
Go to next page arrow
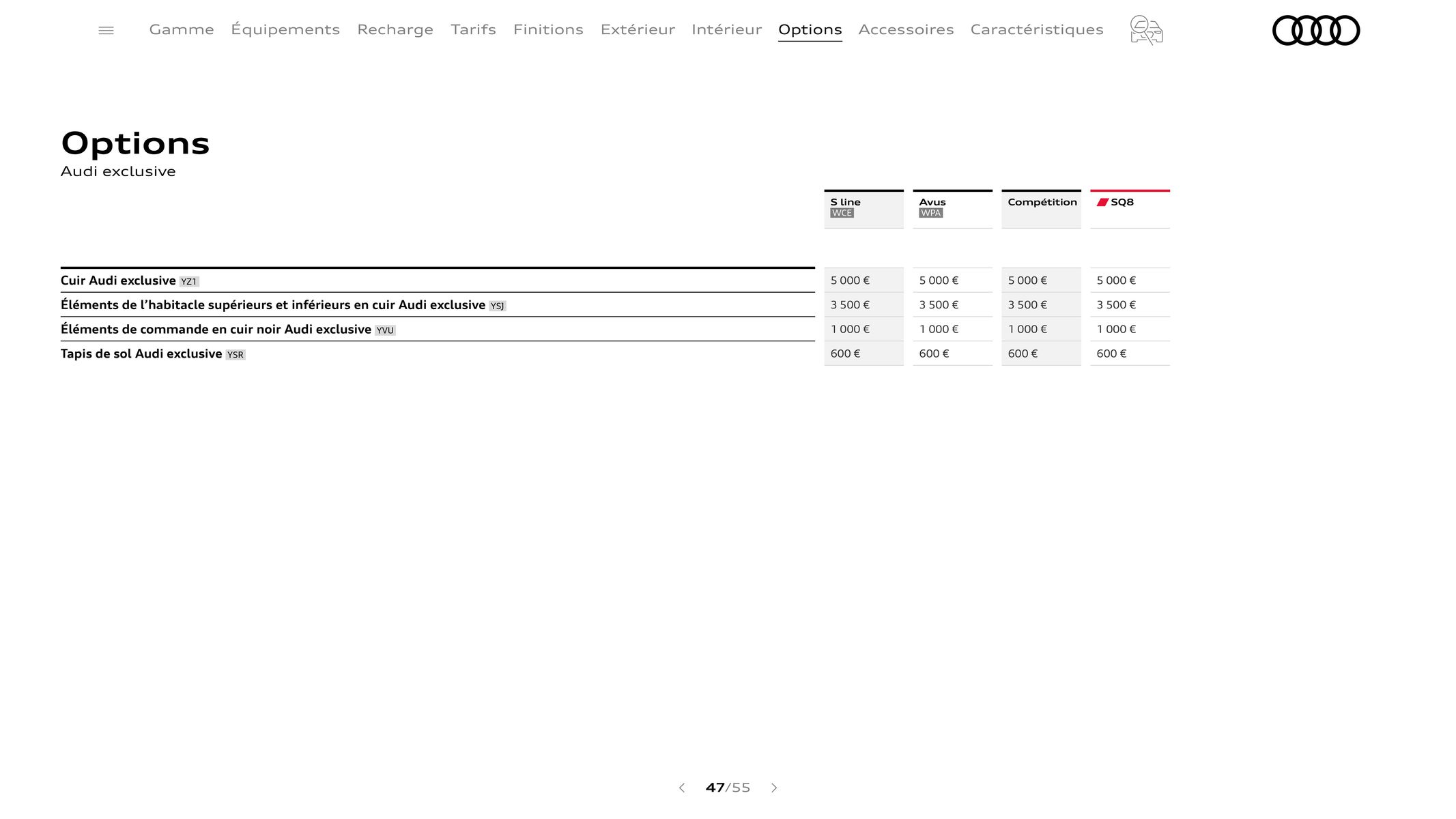774,788
